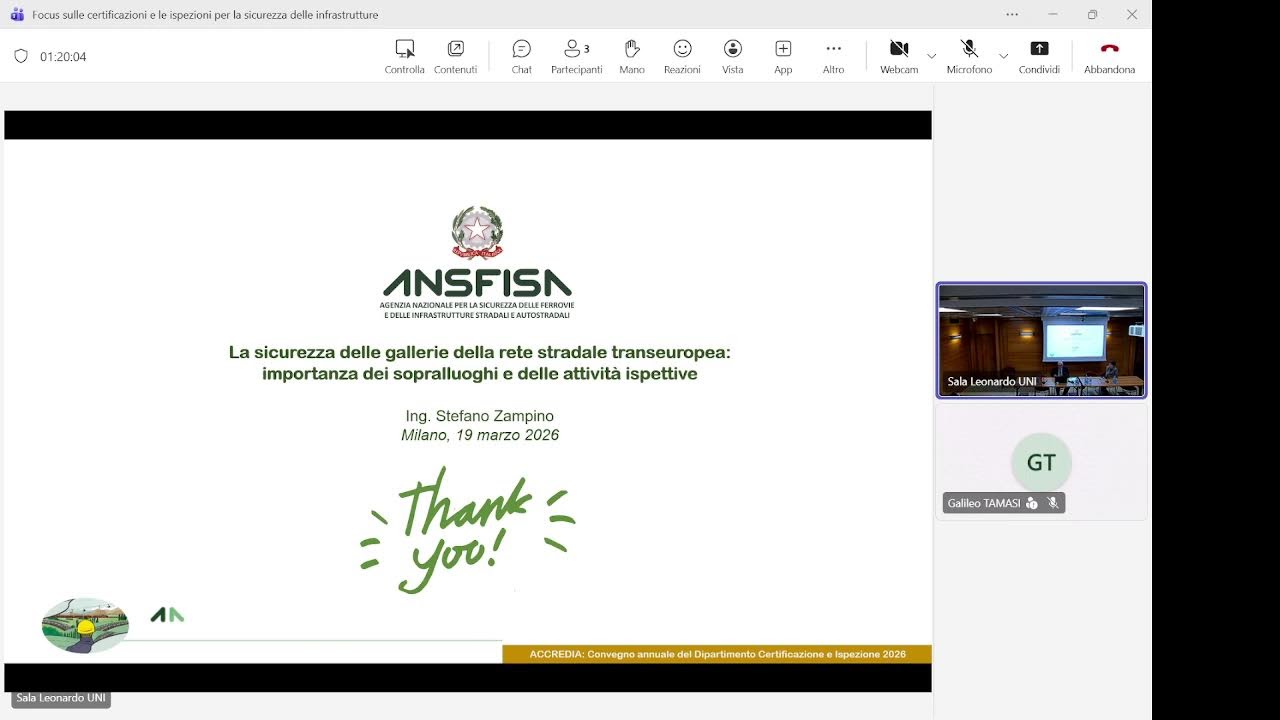This screenshot has height=720, width=1280.
Task: Show the Partecipanti list
Action: (576, 57)
